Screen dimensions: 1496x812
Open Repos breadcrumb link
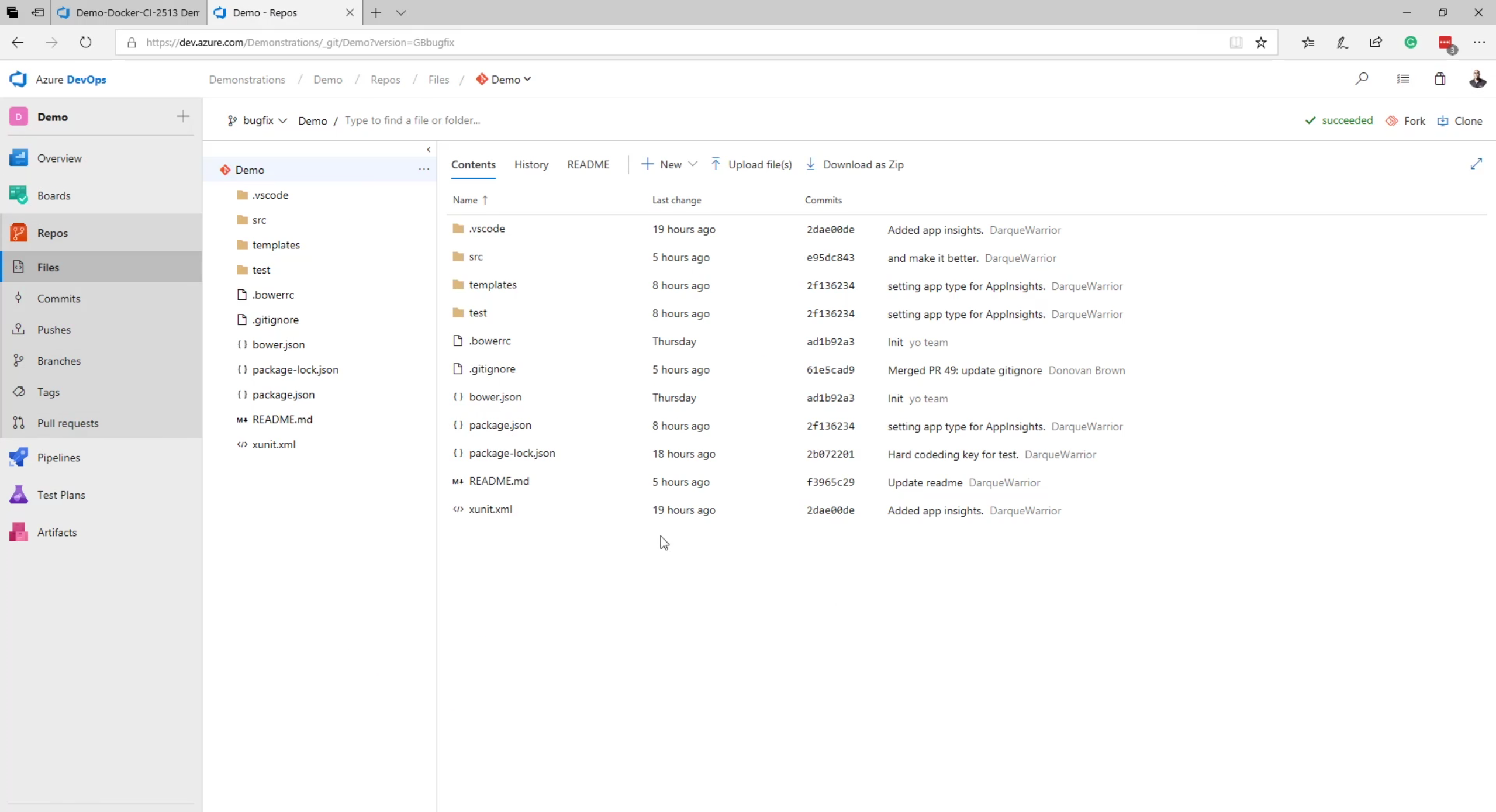(x=385, y=80)
